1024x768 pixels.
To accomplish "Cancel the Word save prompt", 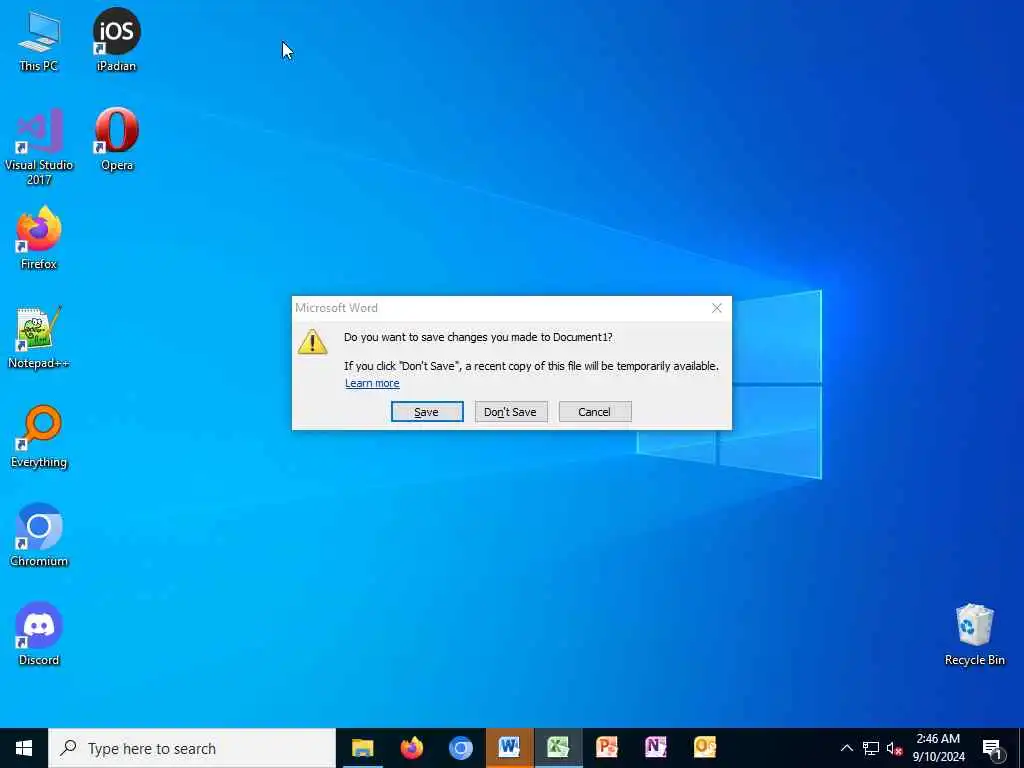I will pos(595,412).
